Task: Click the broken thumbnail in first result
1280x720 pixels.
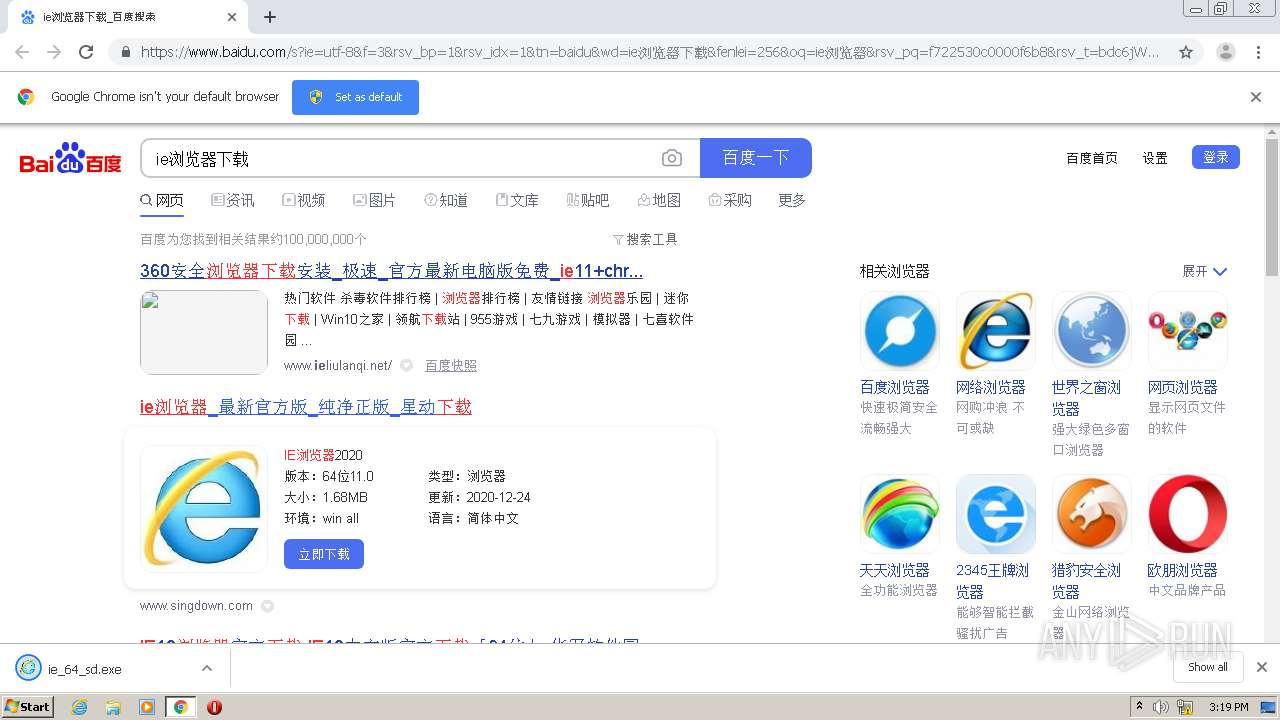Action: pos(204,332)
